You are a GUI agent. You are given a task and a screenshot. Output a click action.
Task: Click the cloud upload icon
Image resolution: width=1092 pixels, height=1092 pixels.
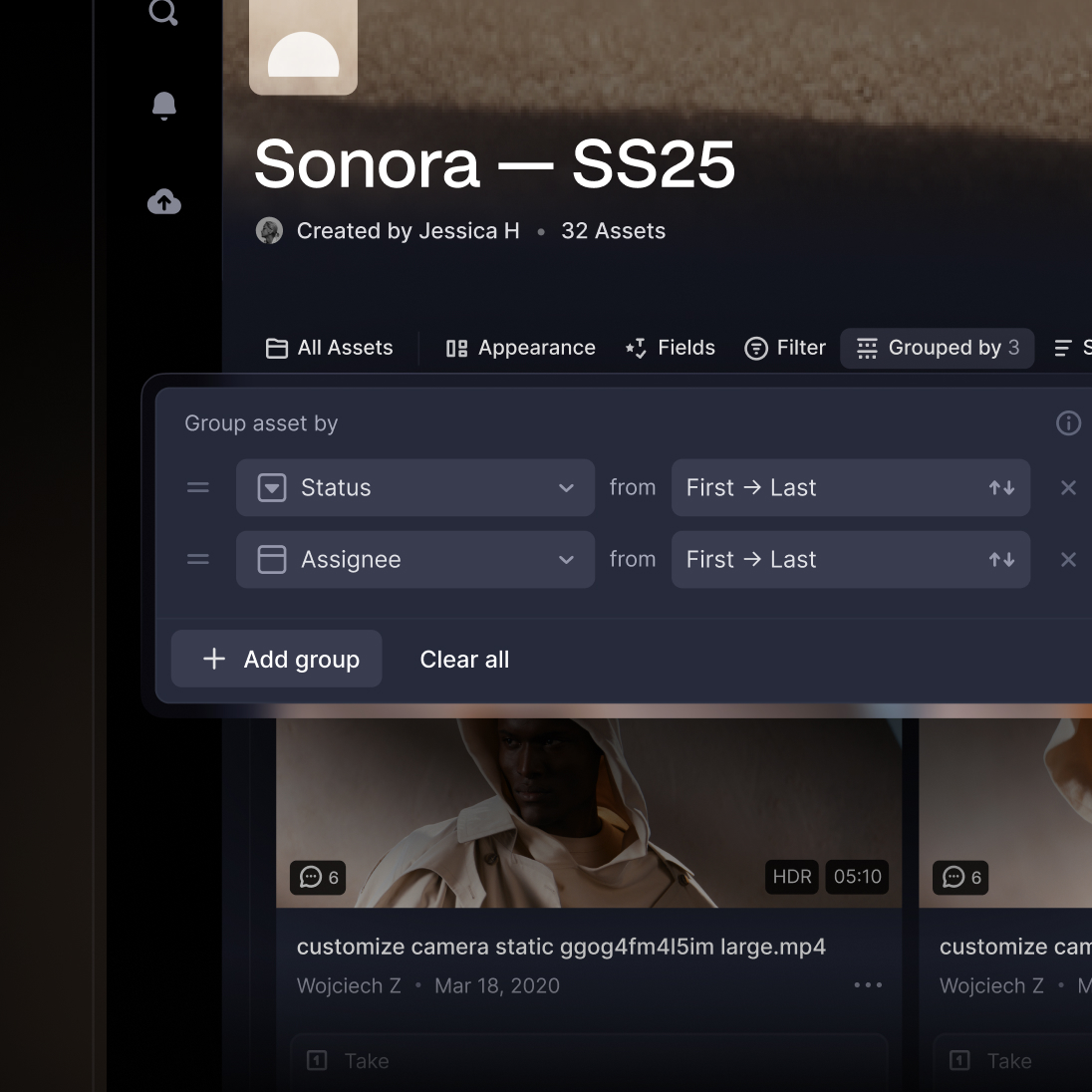[x=163, y=202]
